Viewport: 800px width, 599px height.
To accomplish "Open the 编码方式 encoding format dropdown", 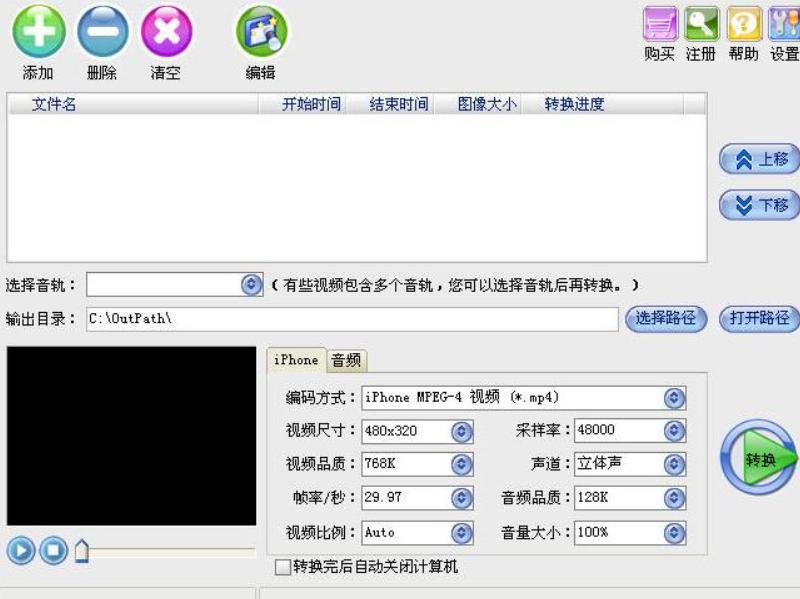I will click(x=675, y=398).
